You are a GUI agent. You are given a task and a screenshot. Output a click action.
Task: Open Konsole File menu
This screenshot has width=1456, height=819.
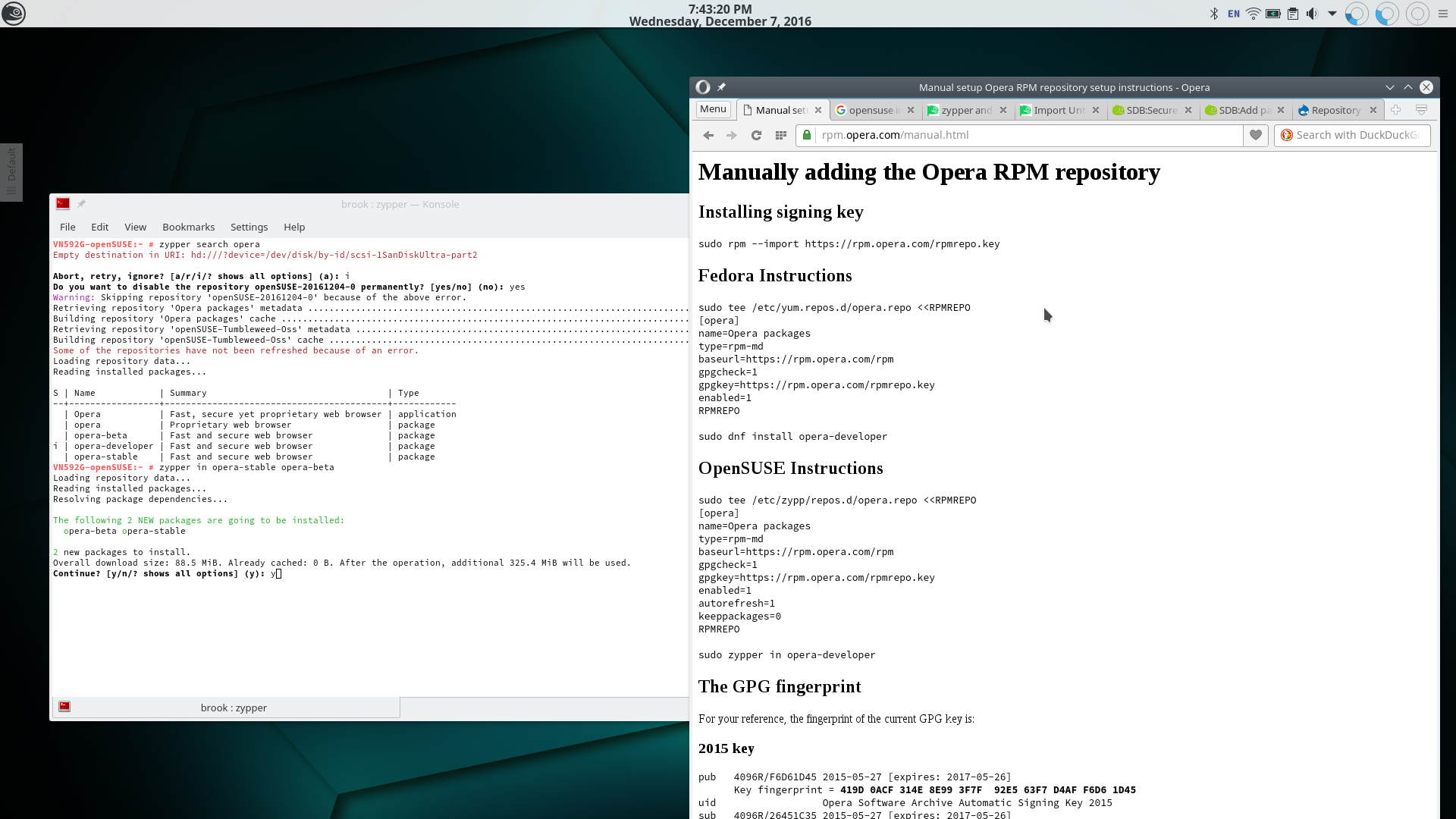point(67,227)
